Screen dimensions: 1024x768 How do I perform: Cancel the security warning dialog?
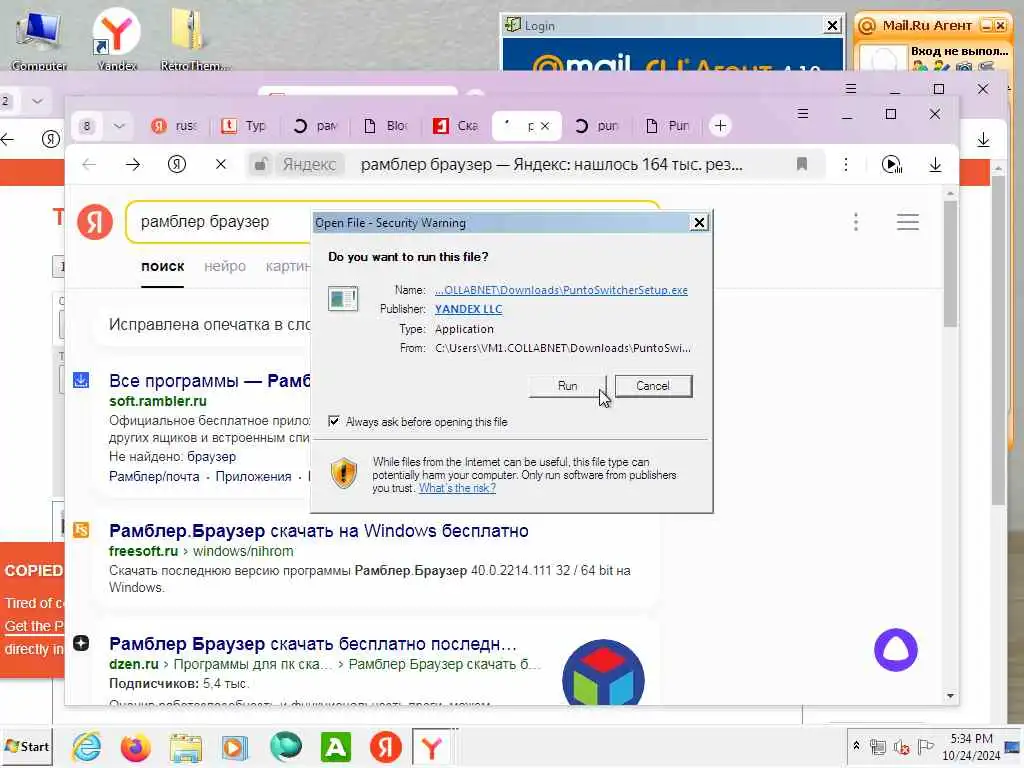652,385
